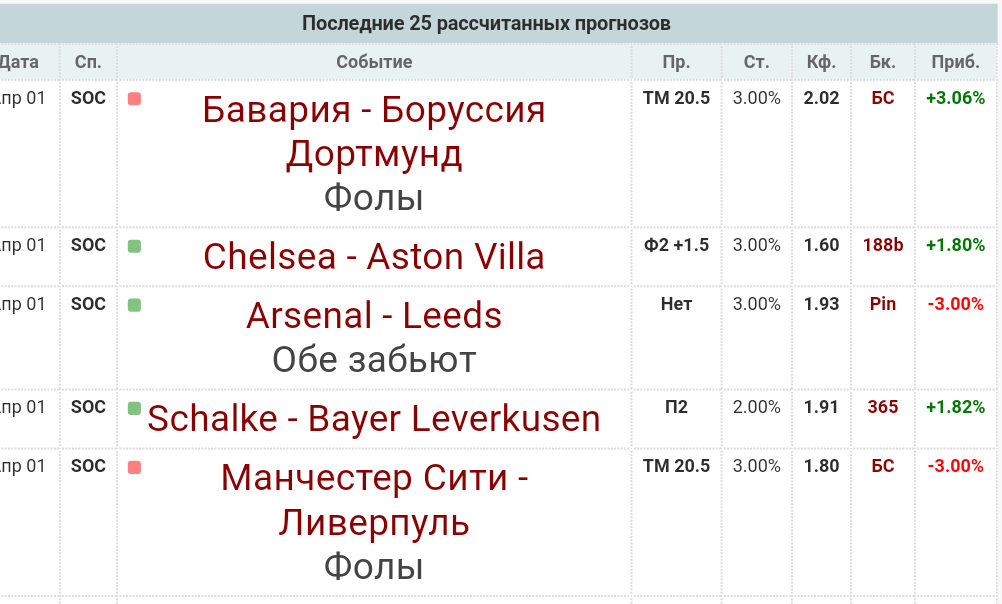1002x604 pixels.
Task: Click the 188b bookmaker link
Action: tap(882, 245)
